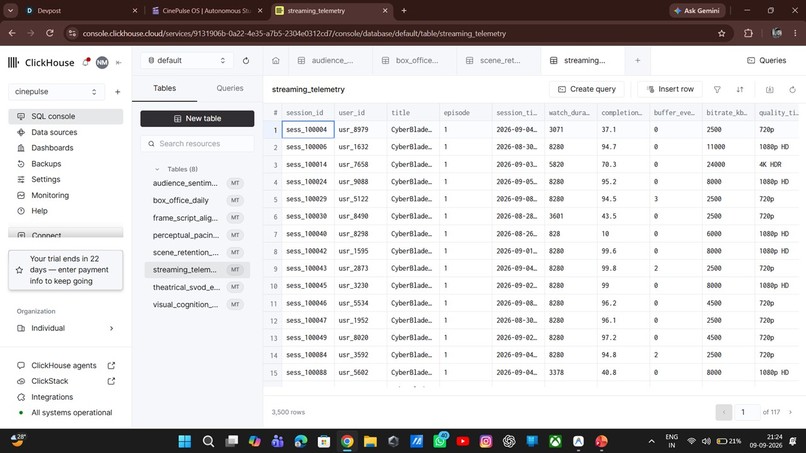Click the New table button
This screenshot has height=453, width=806.
197,118
